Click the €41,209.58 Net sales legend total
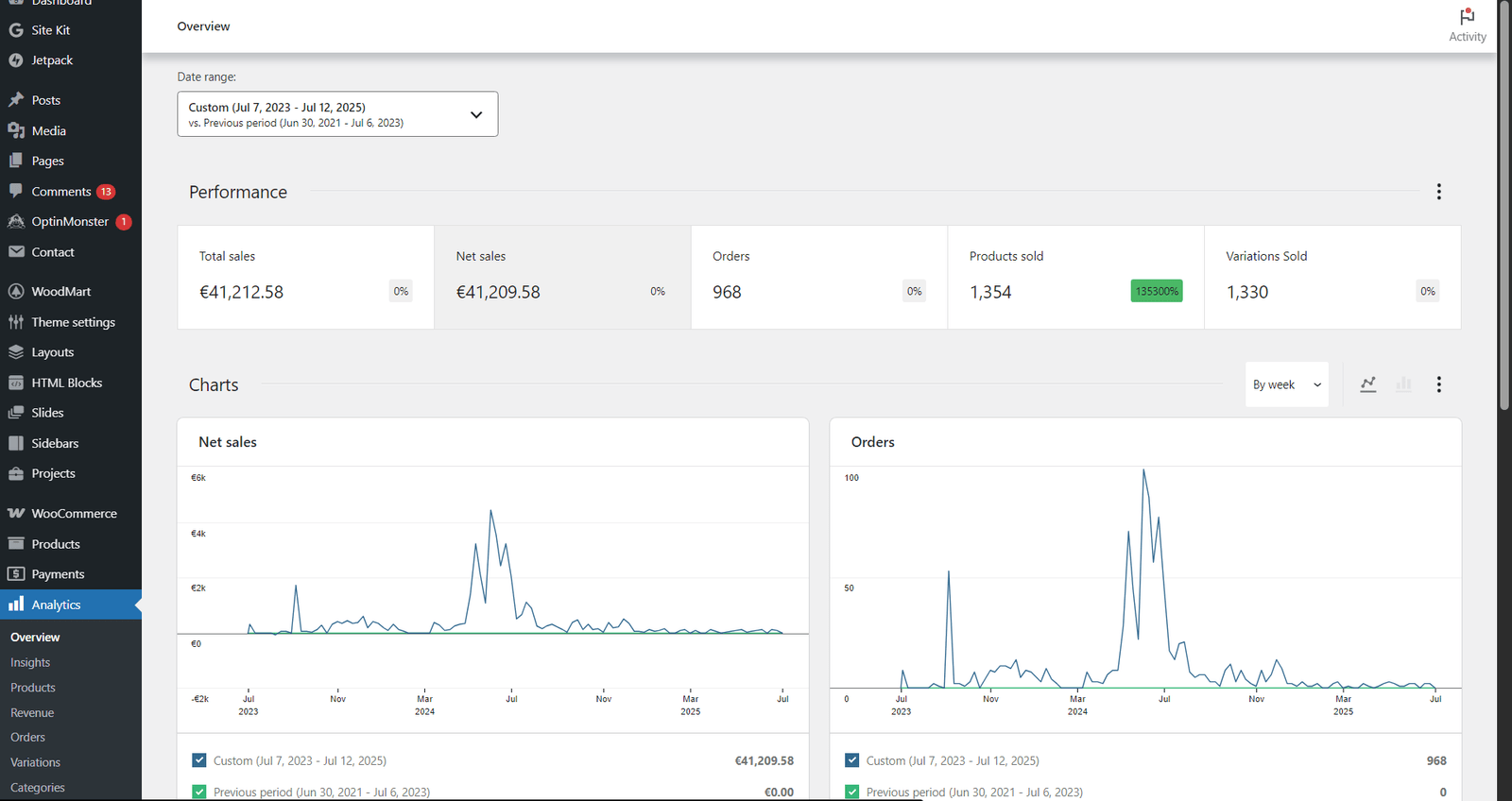The height and width of the screenshot is (801, 1512). [x=765, y=760]
